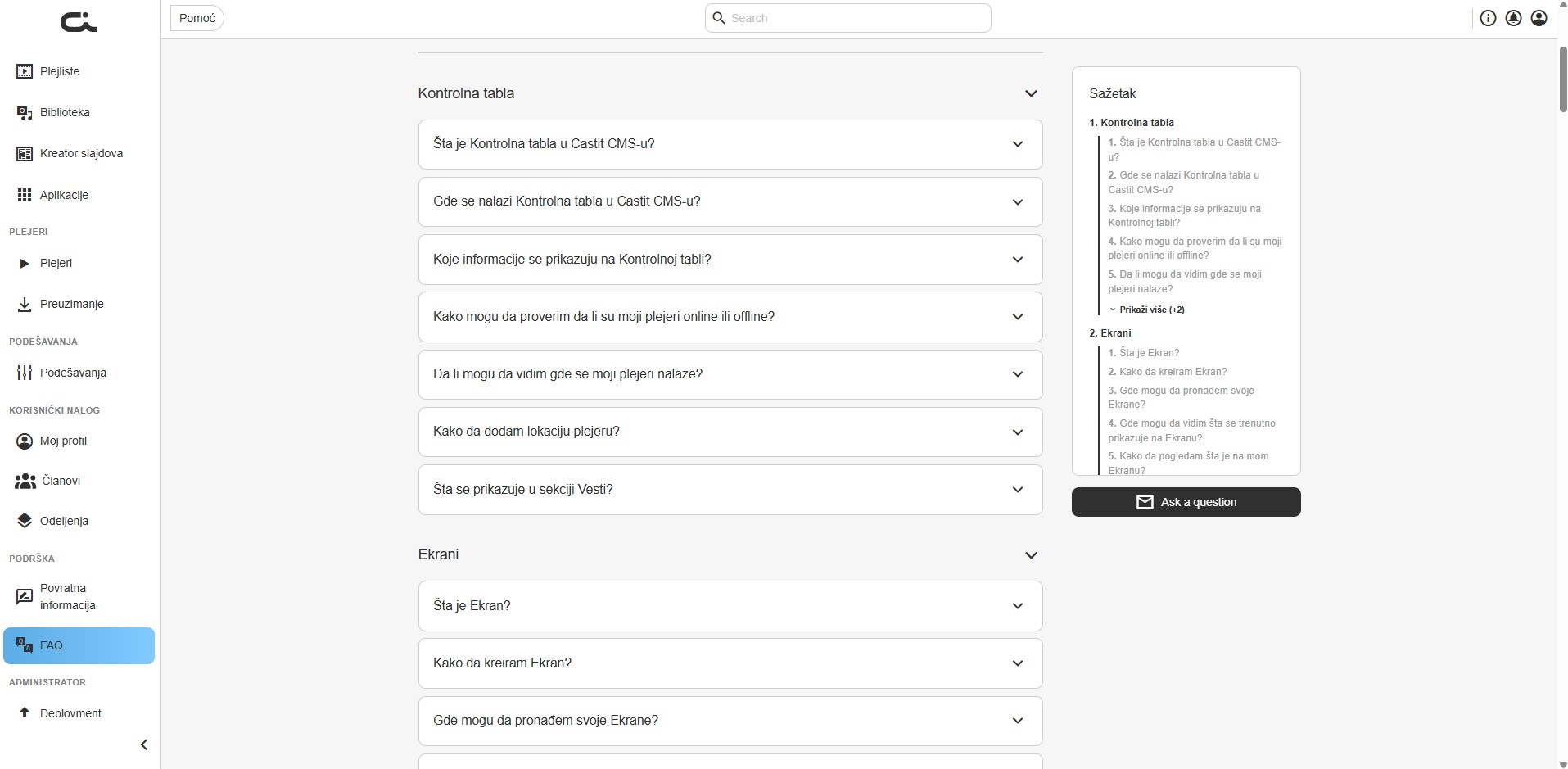1568x769 pixels.
Task: Click summary link 'Kako mogu da proverim'
Action: pos(1195,248)
